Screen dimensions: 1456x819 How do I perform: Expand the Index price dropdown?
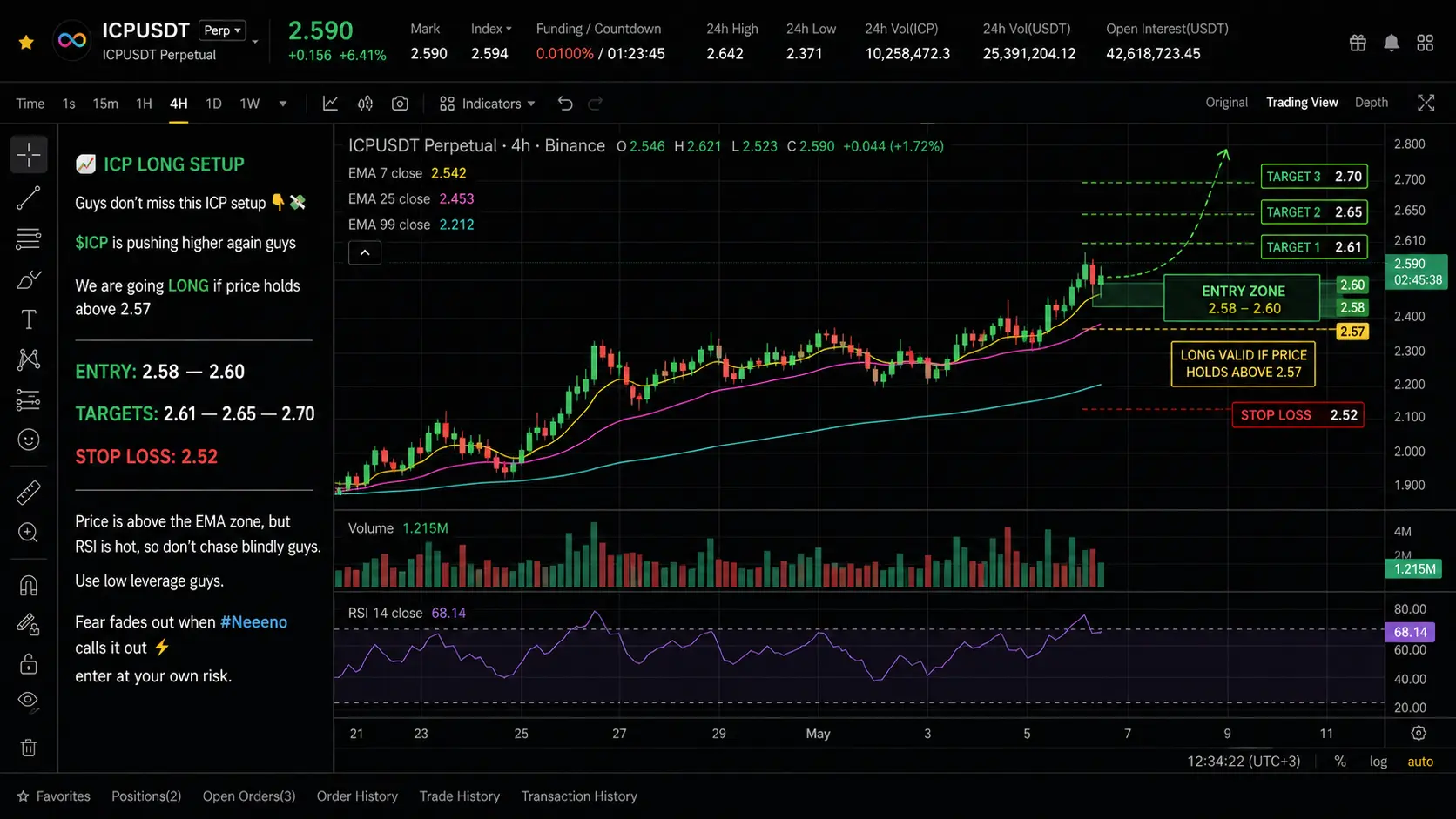click(491, 29)
